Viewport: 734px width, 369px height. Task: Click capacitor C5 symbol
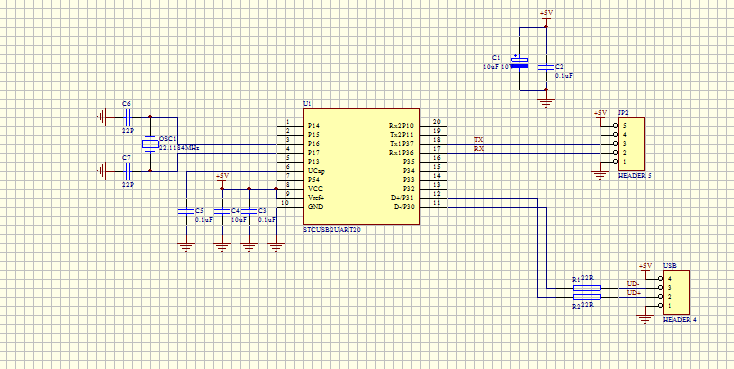click(x=186, y=211)
